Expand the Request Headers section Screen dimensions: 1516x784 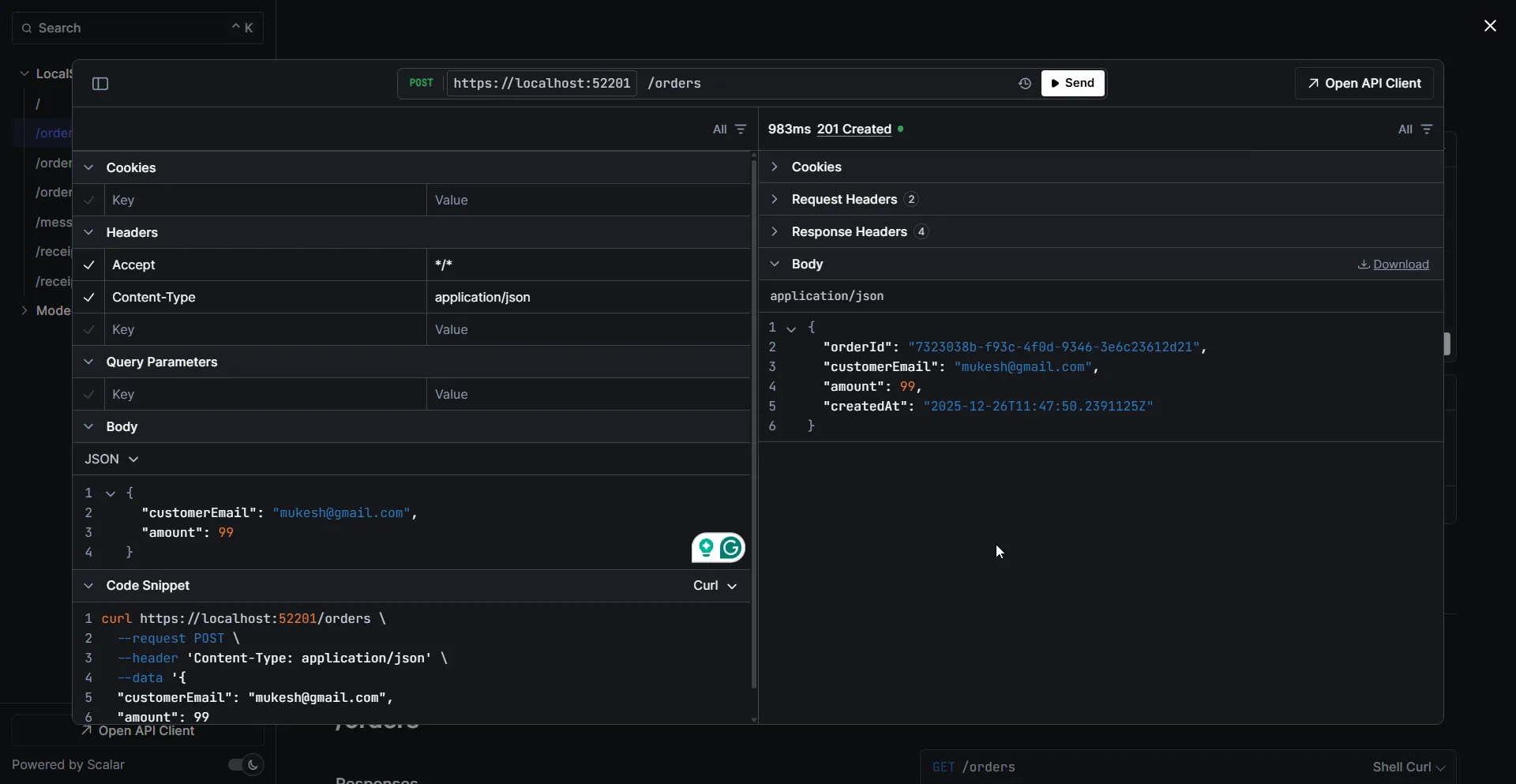point(775,199)
